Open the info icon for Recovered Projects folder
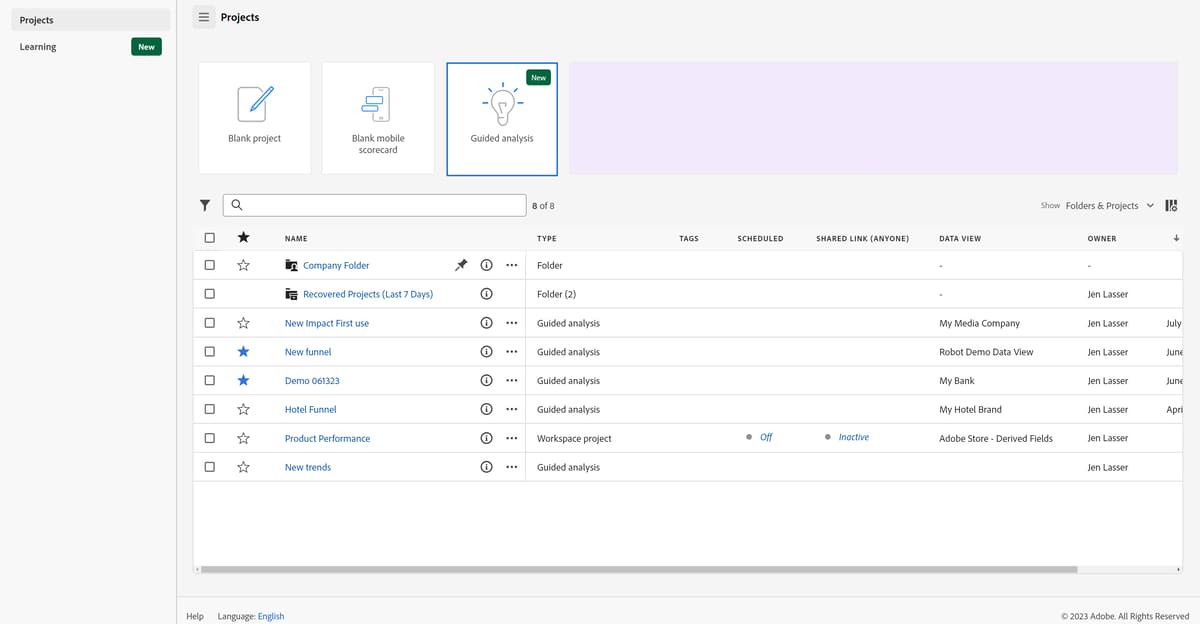 click(486, 293)
